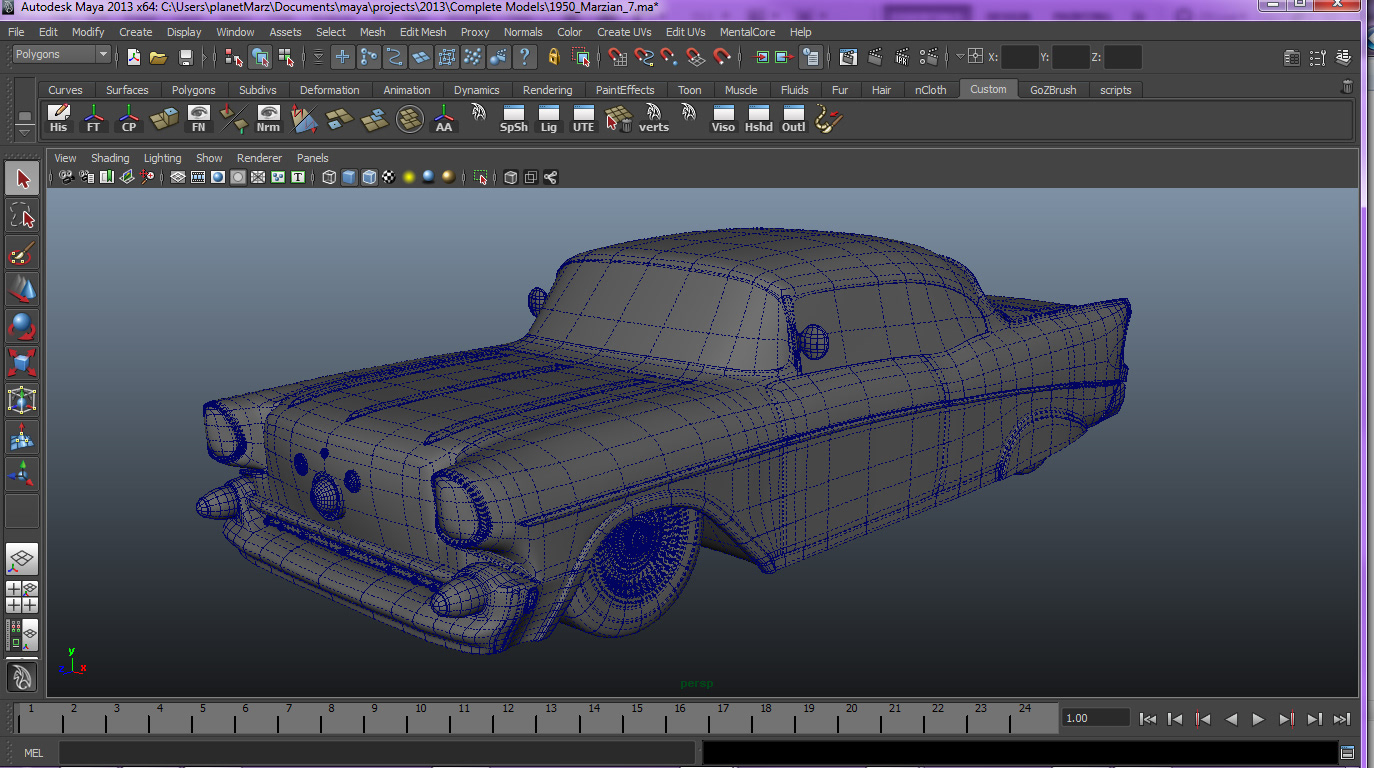The width and height of the screenshot is (1374, 768).
Task: Open the viewport Shading menu
Action: [110, 158]
